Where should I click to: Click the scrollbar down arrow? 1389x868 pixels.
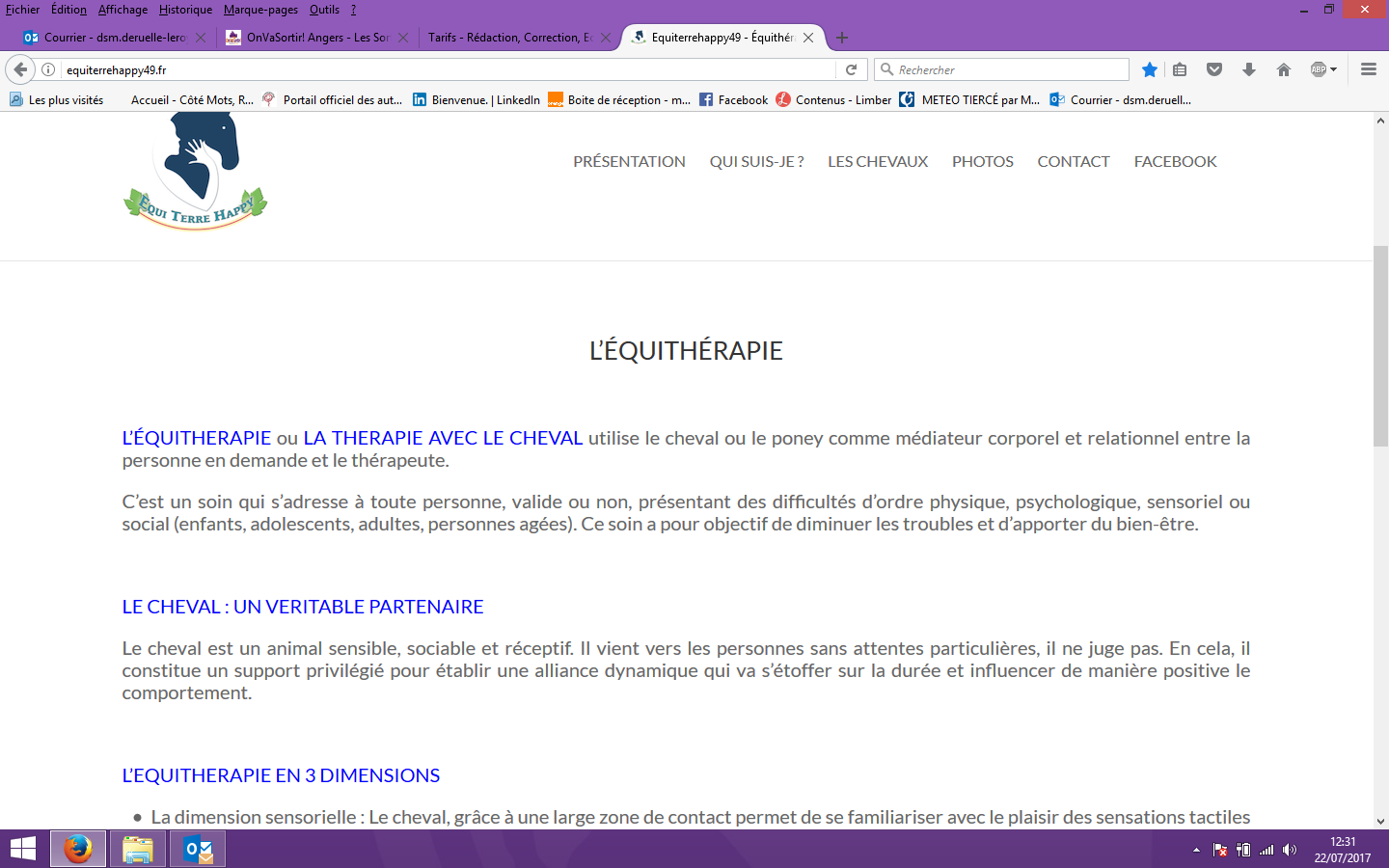click(1381, 821)
